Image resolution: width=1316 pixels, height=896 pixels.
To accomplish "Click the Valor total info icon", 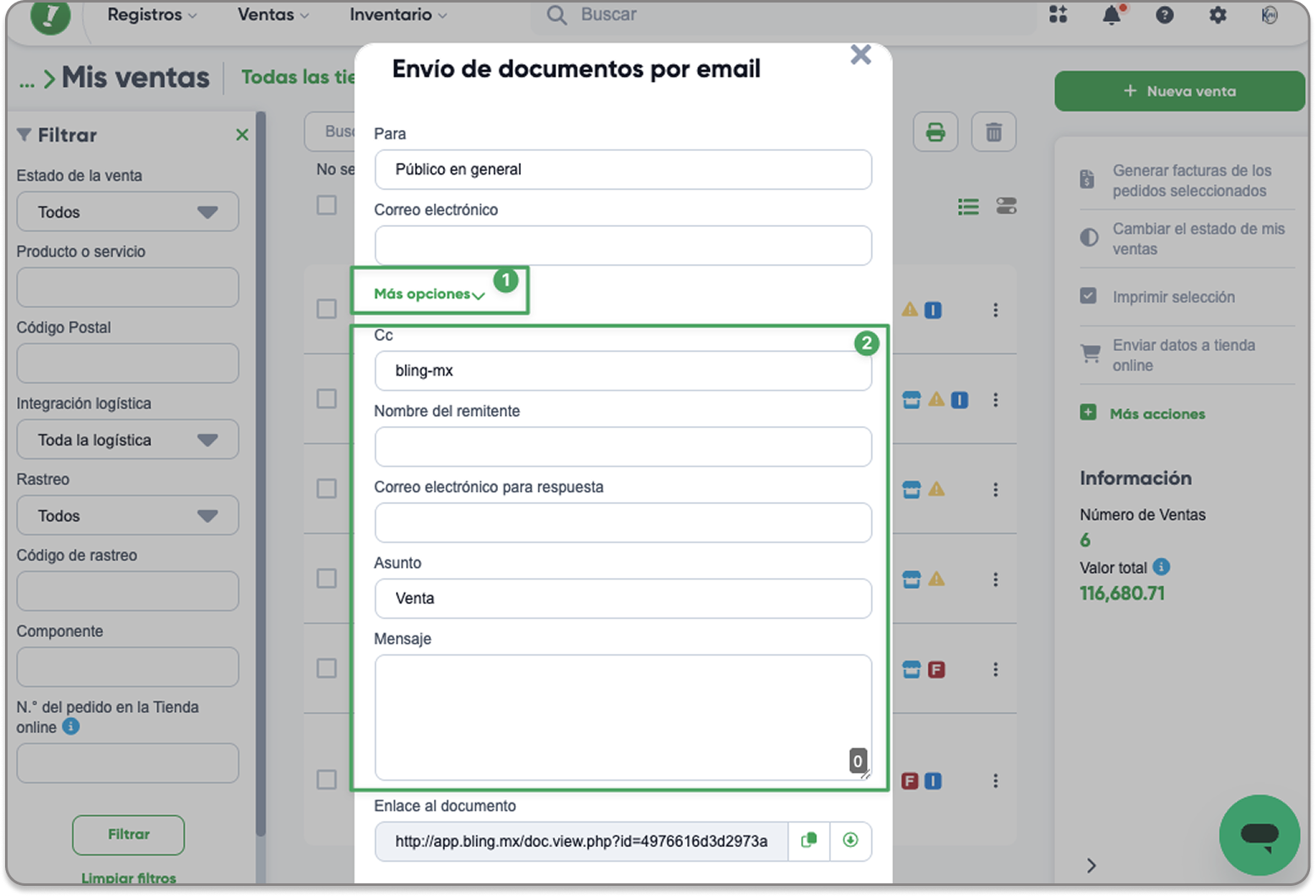I will pos(1162,567).
